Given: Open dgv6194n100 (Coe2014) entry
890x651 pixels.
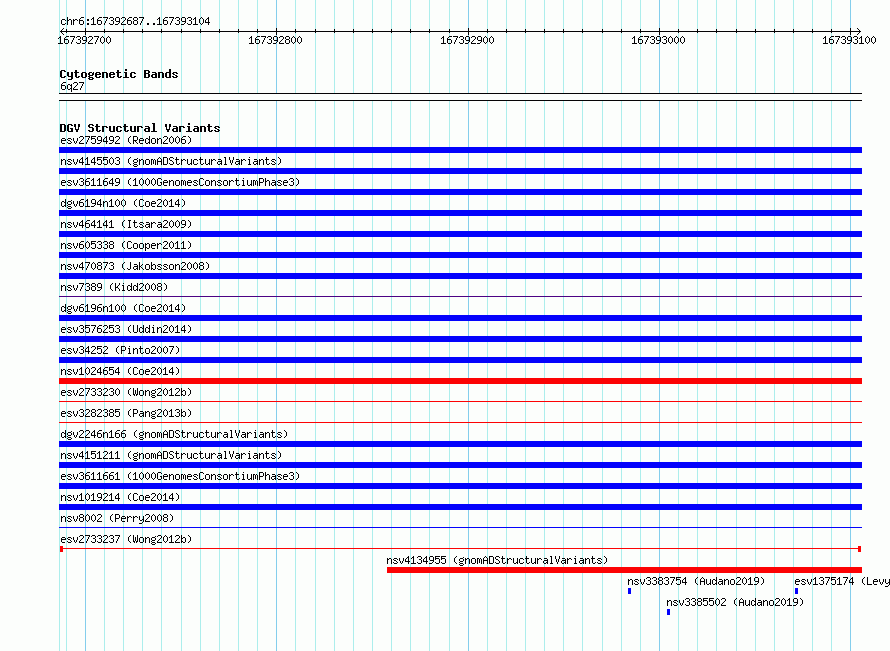Looking at the screenshot, I should [123, 203].
